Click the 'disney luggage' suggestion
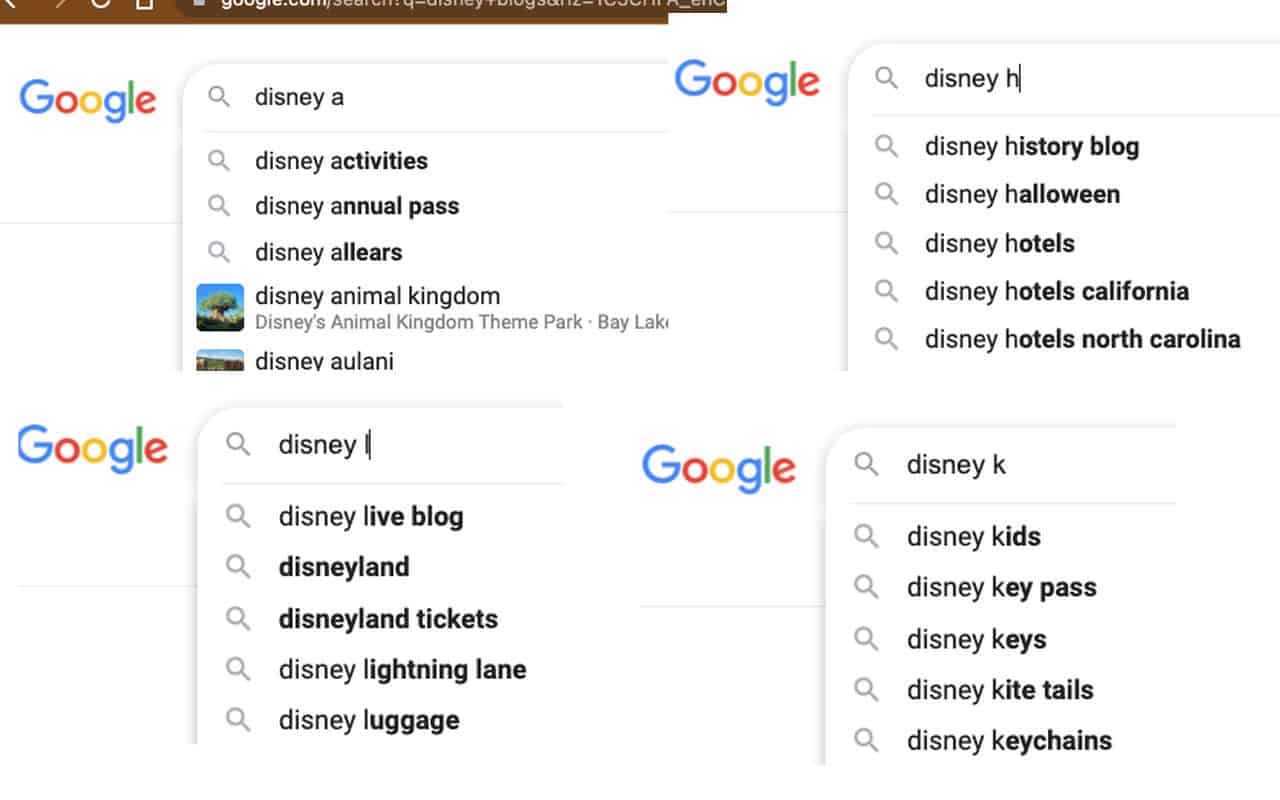 (x=369, y=719)
